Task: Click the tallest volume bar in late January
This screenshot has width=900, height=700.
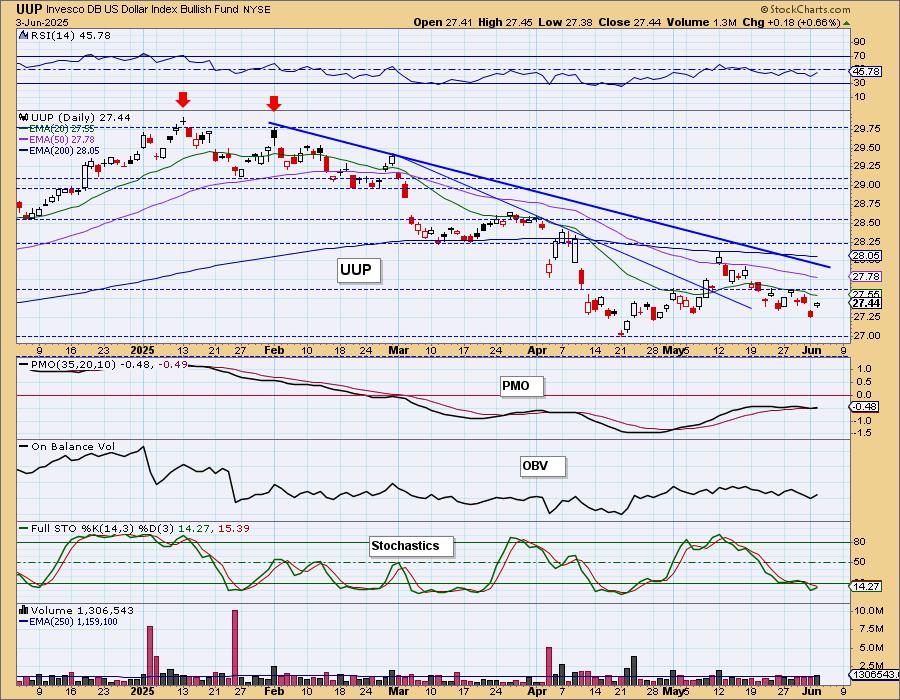Action: pyautogui.click(x=235, y=648)
